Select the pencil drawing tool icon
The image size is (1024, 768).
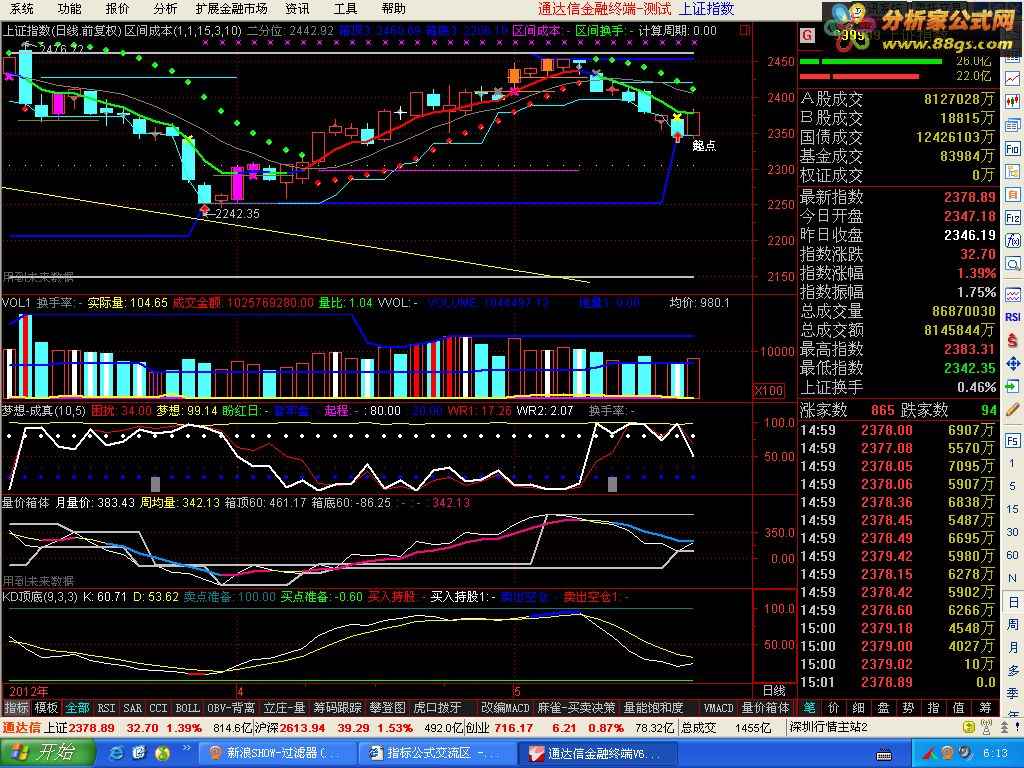[1012, 410]
